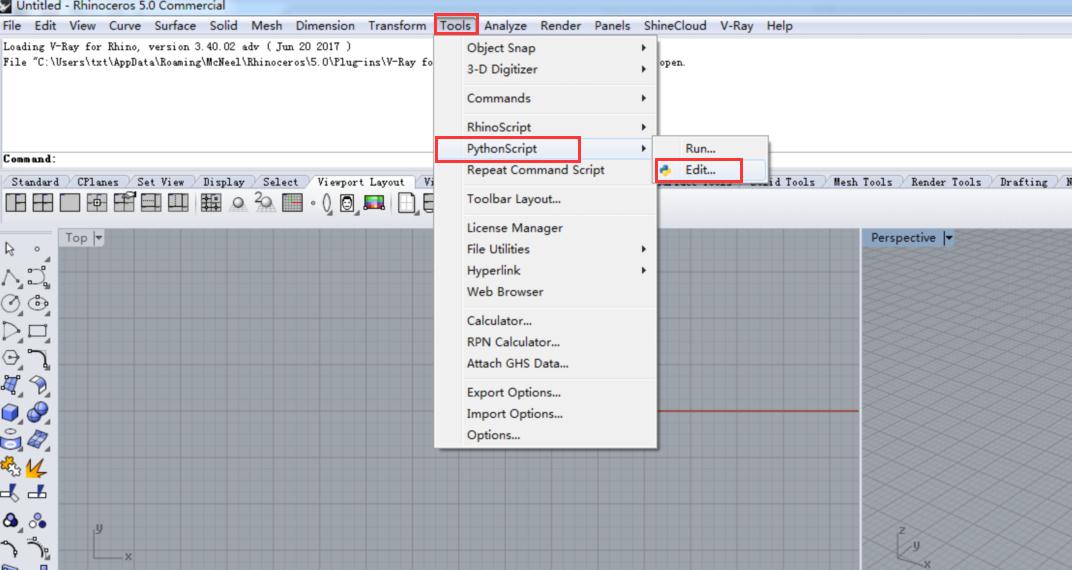This screenshot has width=1072, height=570.
Task: Open the ShineCloud menu
Action: (x=675, y=25)
